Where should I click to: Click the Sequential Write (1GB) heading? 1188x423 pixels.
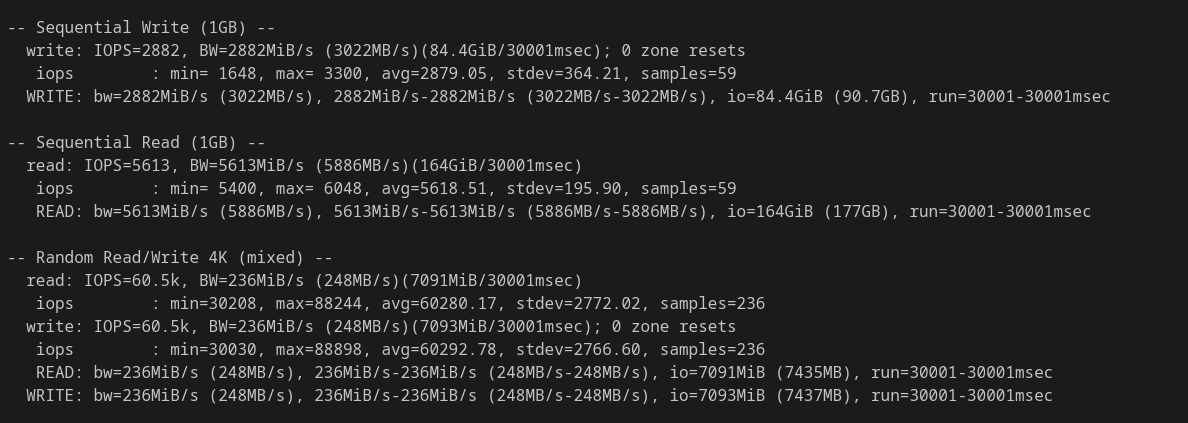[x=141, y=28]
